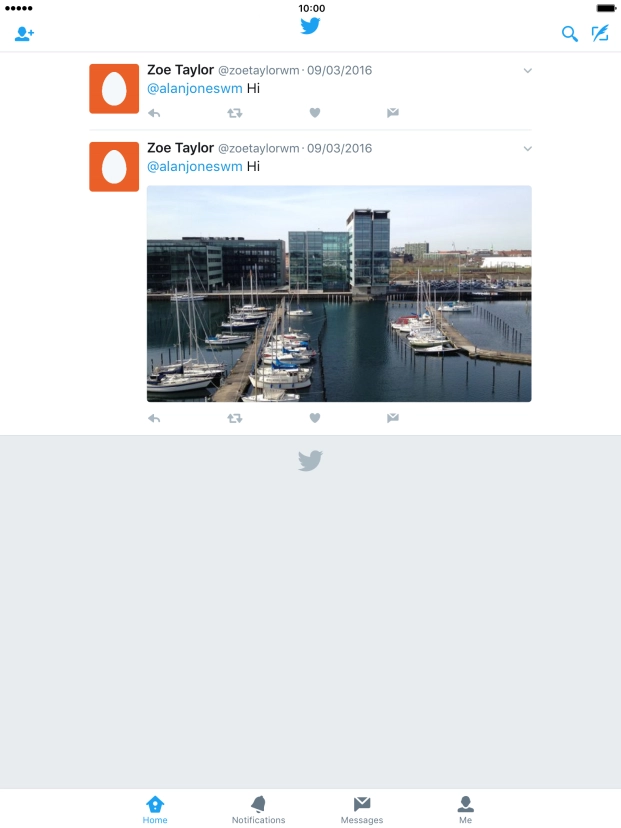Viewport: 621px width, 828px height.
Task: Switch to the Notifications tab
Action: (258, 810)
